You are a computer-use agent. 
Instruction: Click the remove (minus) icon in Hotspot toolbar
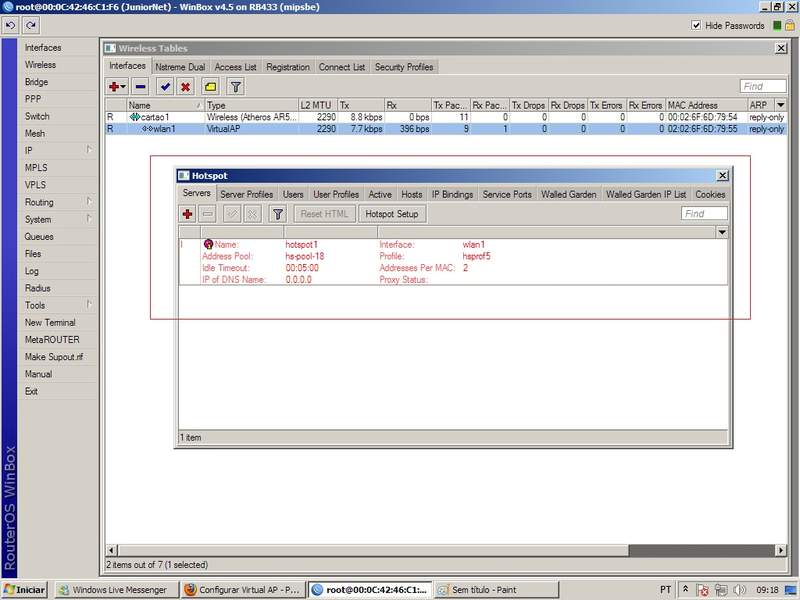click(207, 214)
